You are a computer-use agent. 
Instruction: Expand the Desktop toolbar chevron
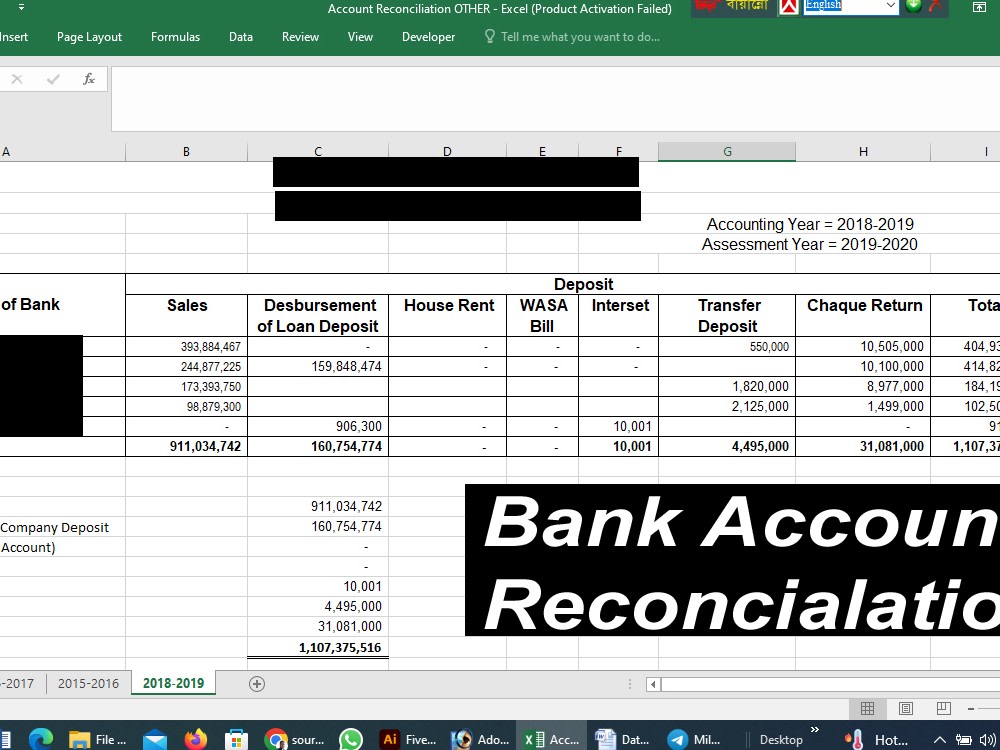click(x=814, y=730)
